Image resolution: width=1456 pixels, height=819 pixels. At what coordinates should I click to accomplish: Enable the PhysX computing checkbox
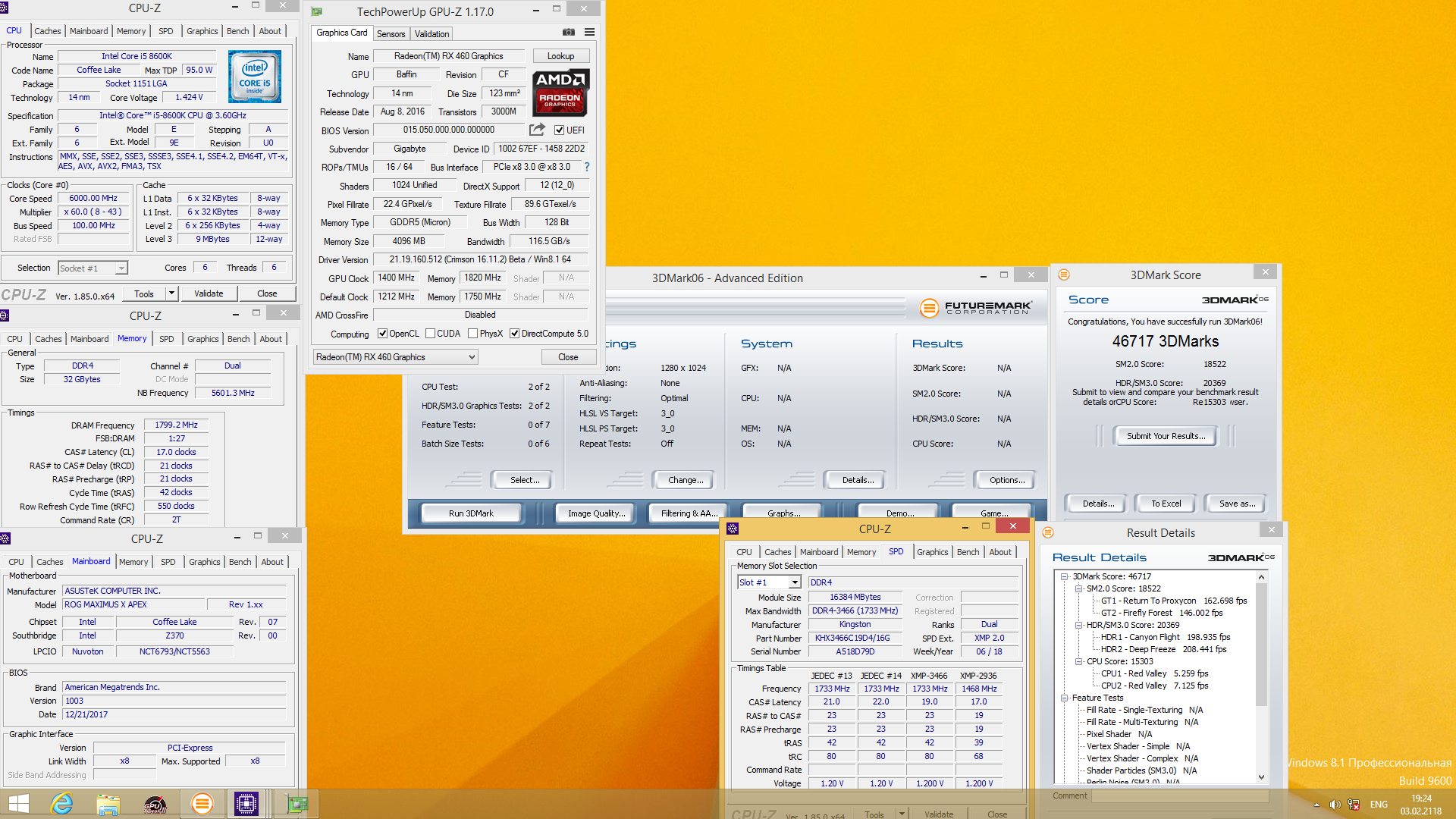tap(472, 334)
